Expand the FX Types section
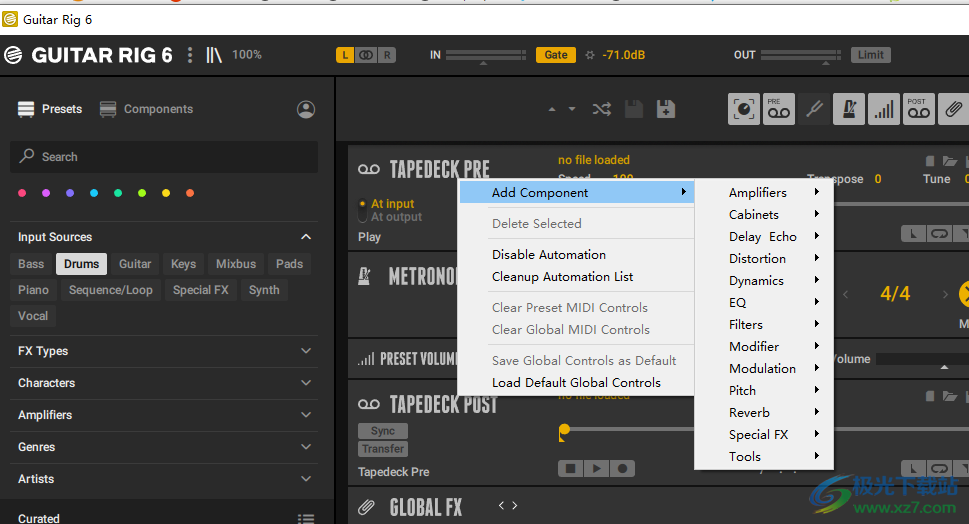969x524 pixels. coord(306,351)
